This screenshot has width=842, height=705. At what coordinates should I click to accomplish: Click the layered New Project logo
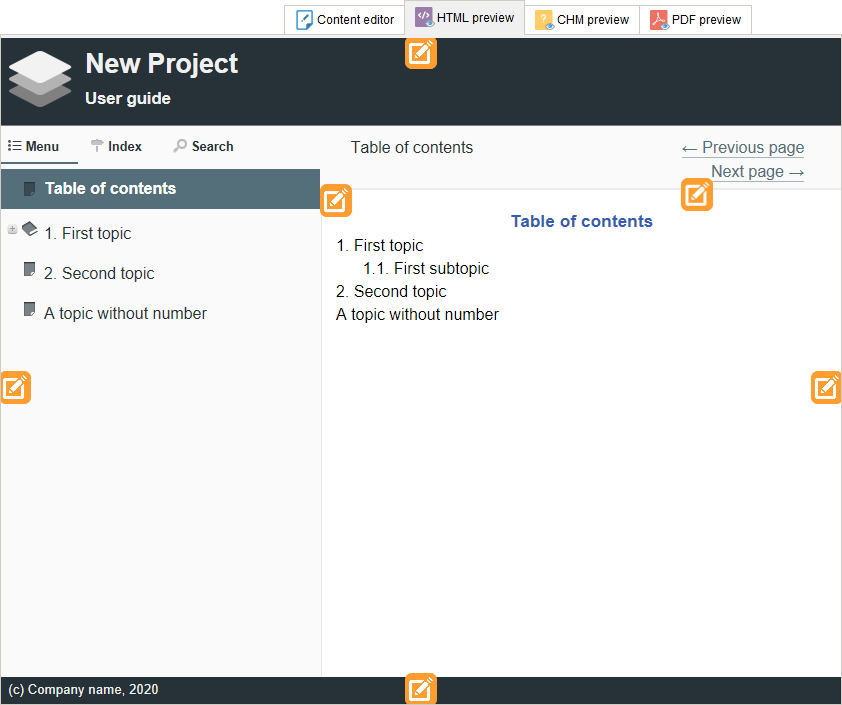point(40,79)
